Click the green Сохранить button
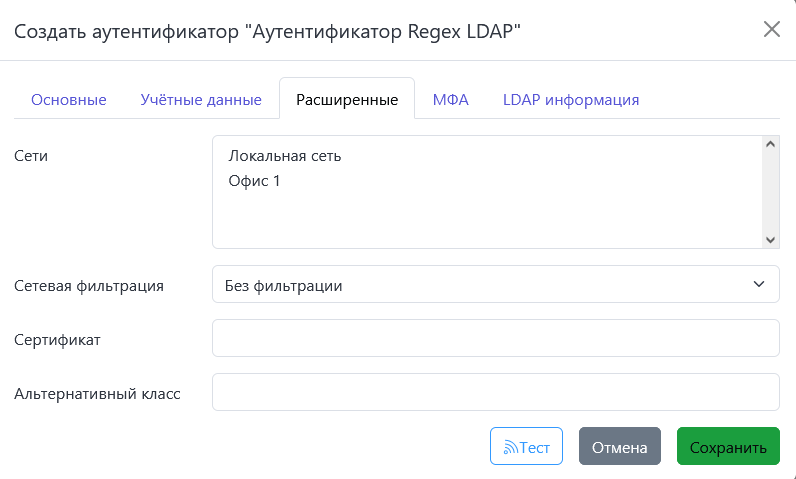This screenshot has width=796, height=479. 728,447
